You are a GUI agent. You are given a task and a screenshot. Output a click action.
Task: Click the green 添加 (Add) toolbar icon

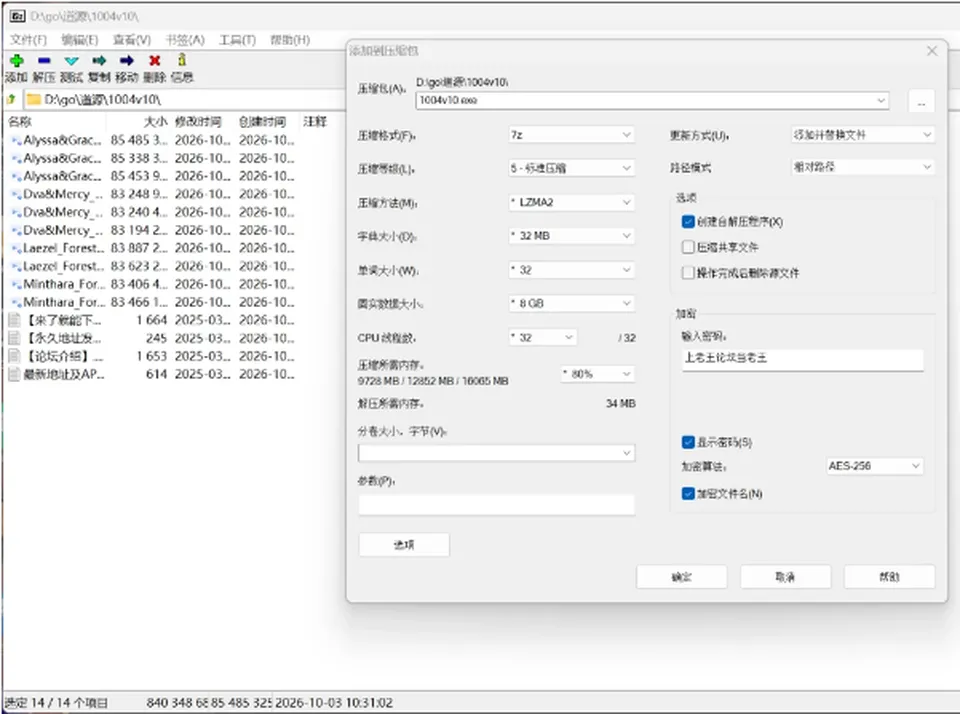pyautogui.click(x=17, y=61)
